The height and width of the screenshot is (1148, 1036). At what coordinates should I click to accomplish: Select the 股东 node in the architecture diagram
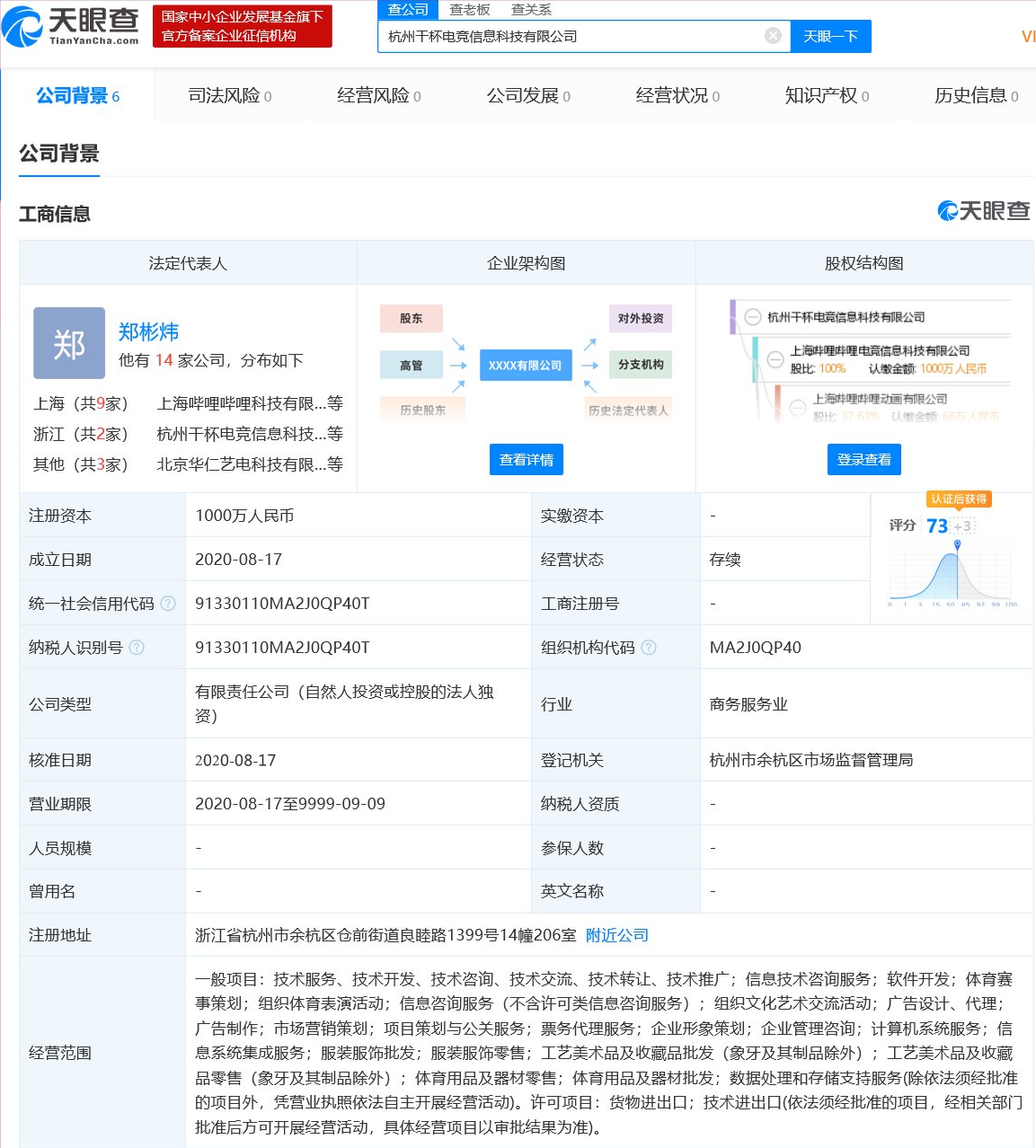tap(411, 318)
